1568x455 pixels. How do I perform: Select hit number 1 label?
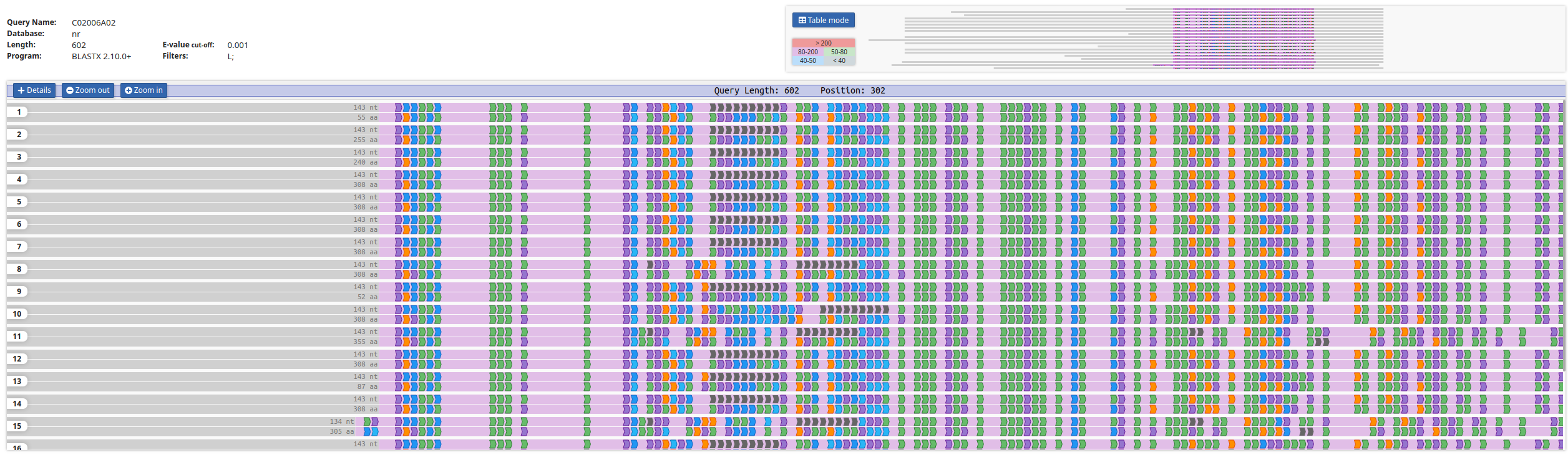point(19,112)
